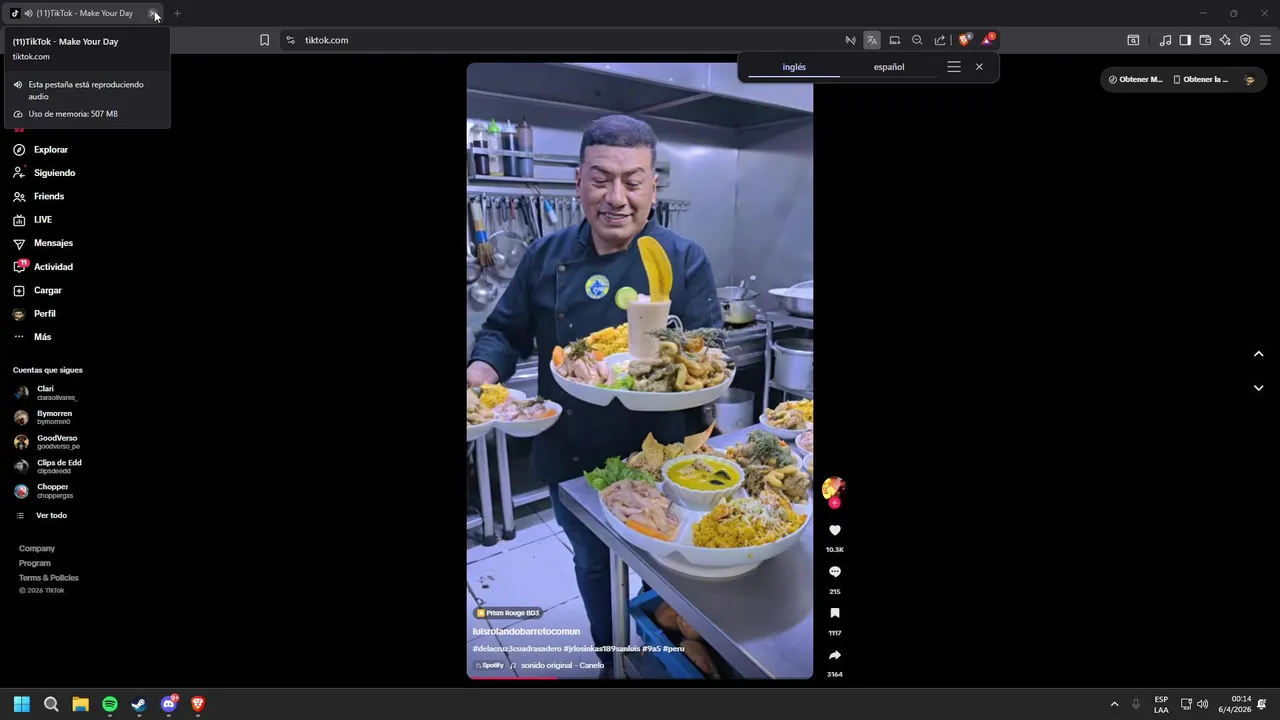Bookmark the video to favorites
1280x720 pixels.
(x=835, y=613)
